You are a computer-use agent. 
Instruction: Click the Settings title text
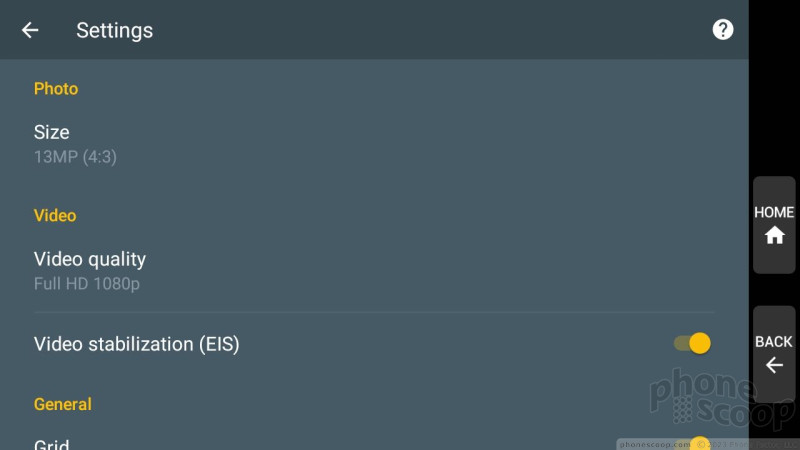114,31
